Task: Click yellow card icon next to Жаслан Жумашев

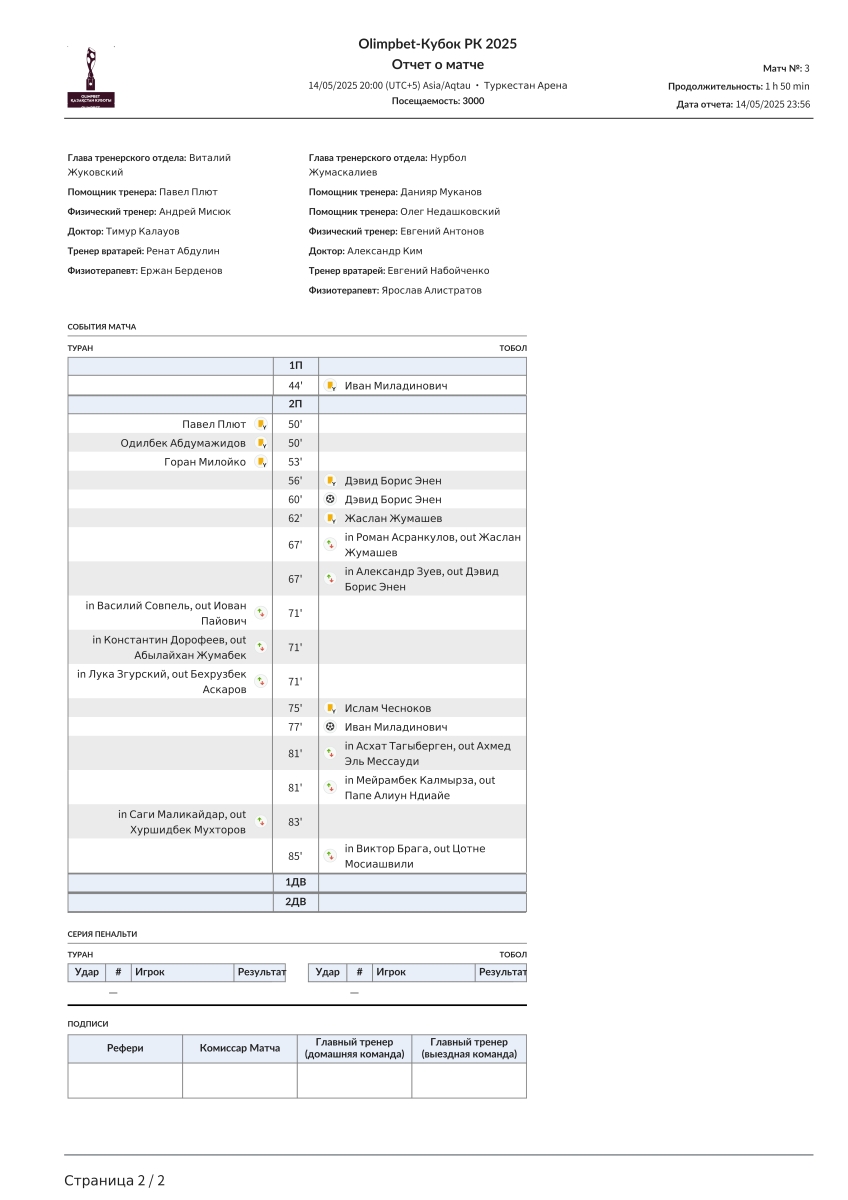Action: pos(330,518)
